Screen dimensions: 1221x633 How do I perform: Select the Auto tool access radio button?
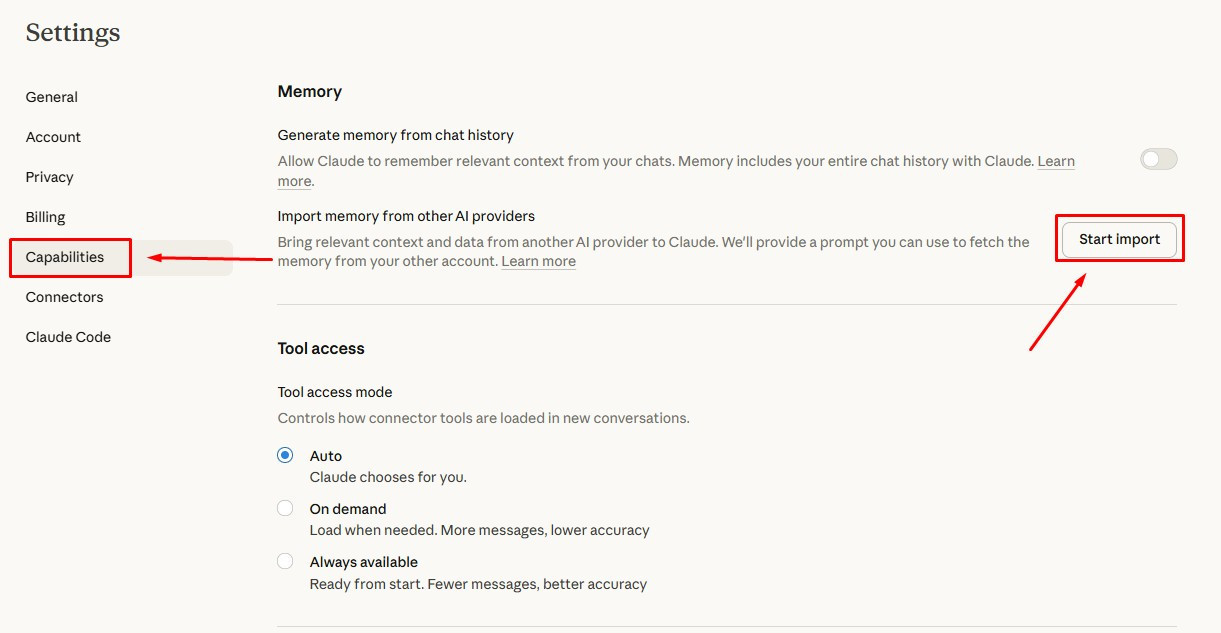pyautogui.click(x=286, y=455)
